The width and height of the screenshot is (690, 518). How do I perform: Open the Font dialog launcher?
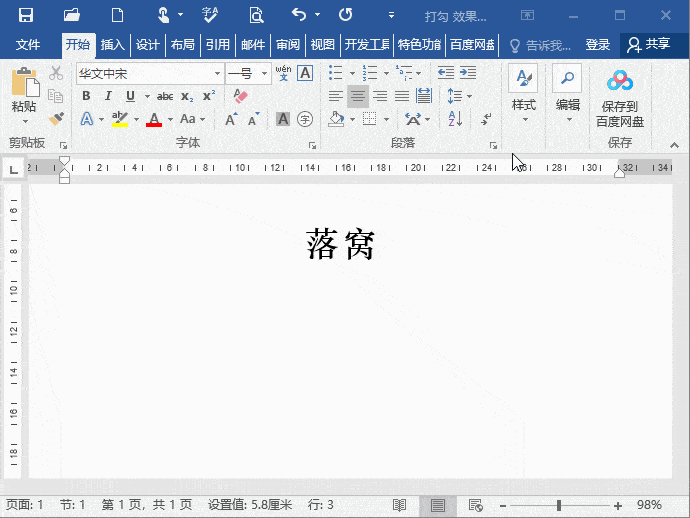(x=312, y=145)
